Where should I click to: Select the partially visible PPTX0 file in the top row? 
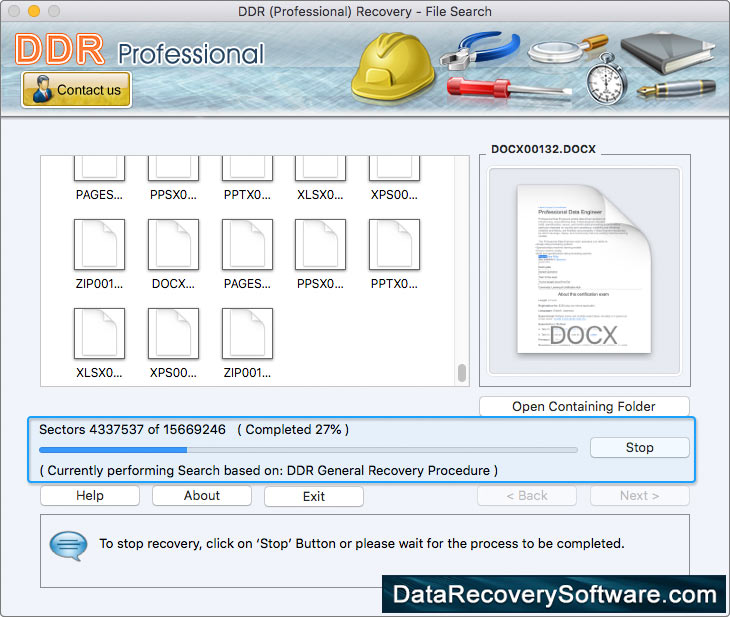tap(247, 169)
